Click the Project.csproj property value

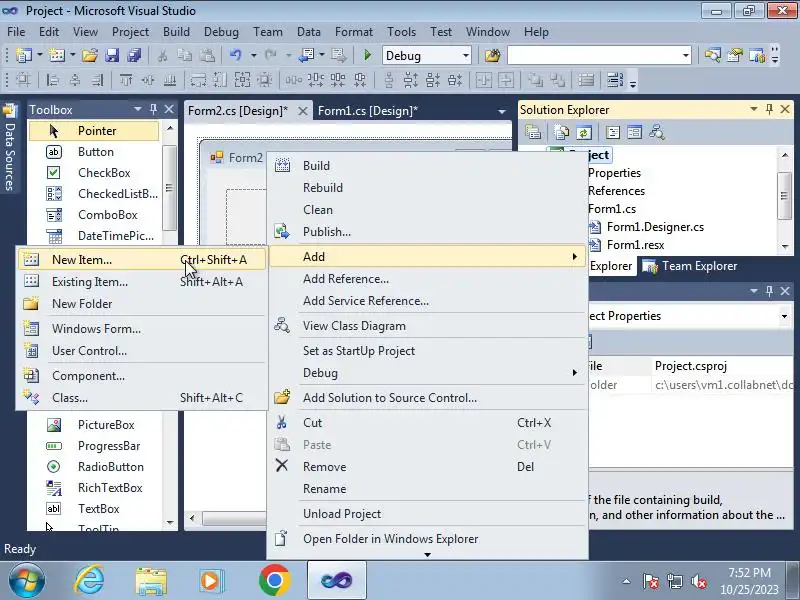pyautogui.click(x=722, y=366)
